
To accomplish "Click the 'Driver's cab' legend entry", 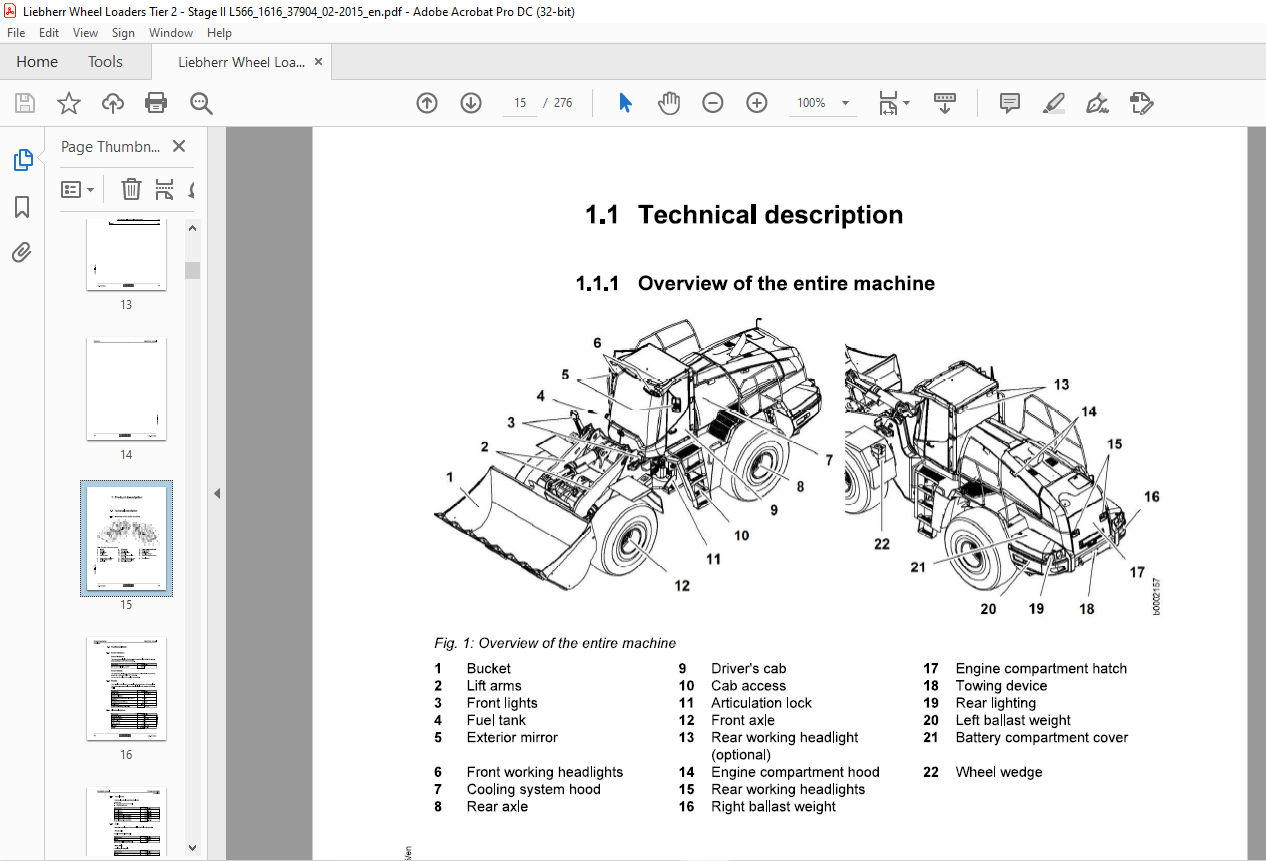I will (749, 669).
